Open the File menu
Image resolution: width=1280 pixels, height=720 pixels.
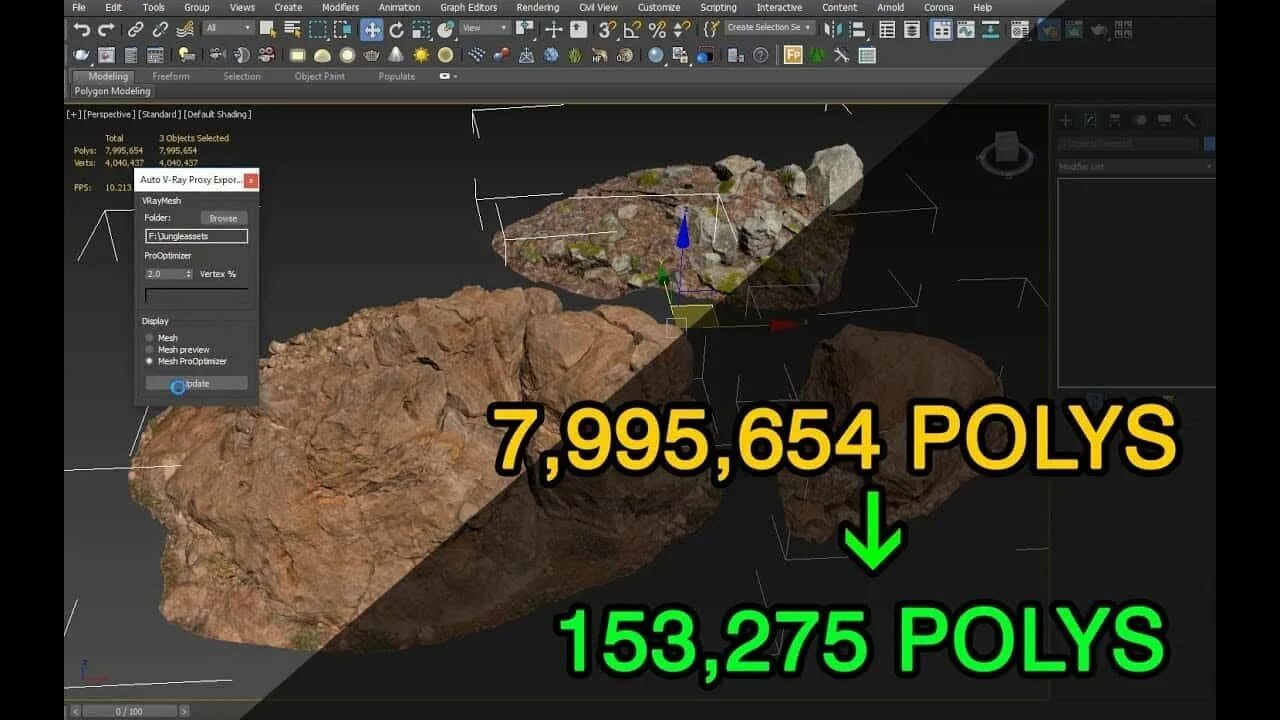pos(79,7)
